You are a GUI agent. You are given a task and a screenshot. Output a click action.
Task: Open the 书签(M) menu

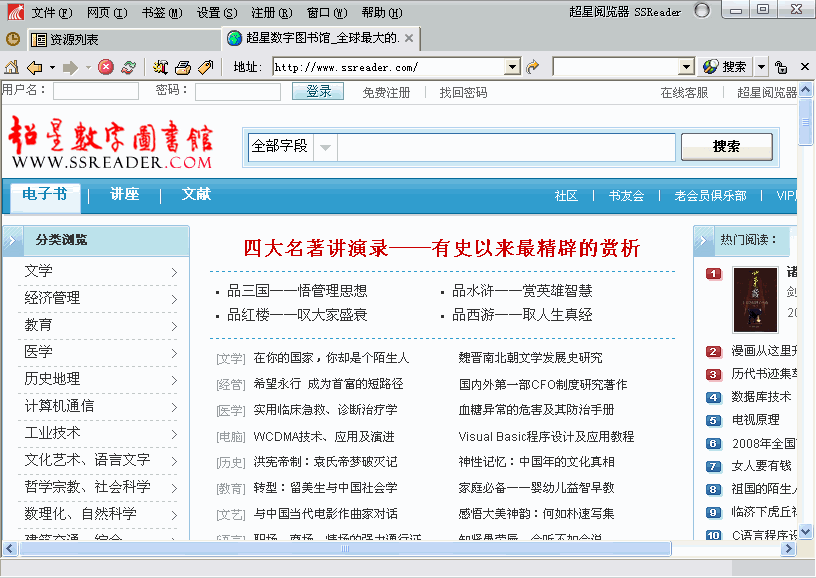pos(162,12)
